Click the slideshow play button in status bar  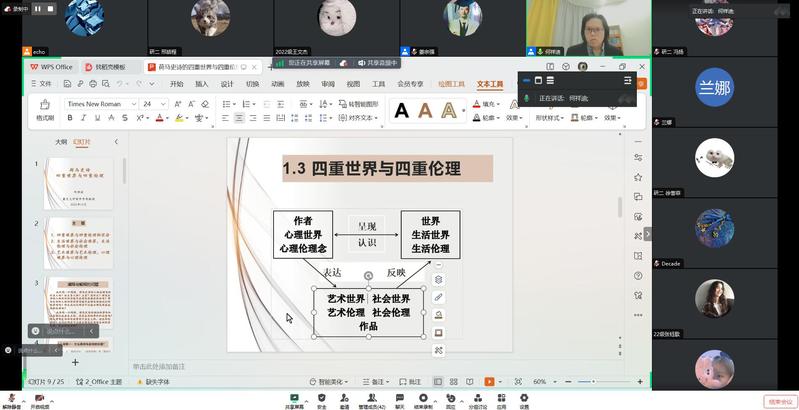pos(488,382)
